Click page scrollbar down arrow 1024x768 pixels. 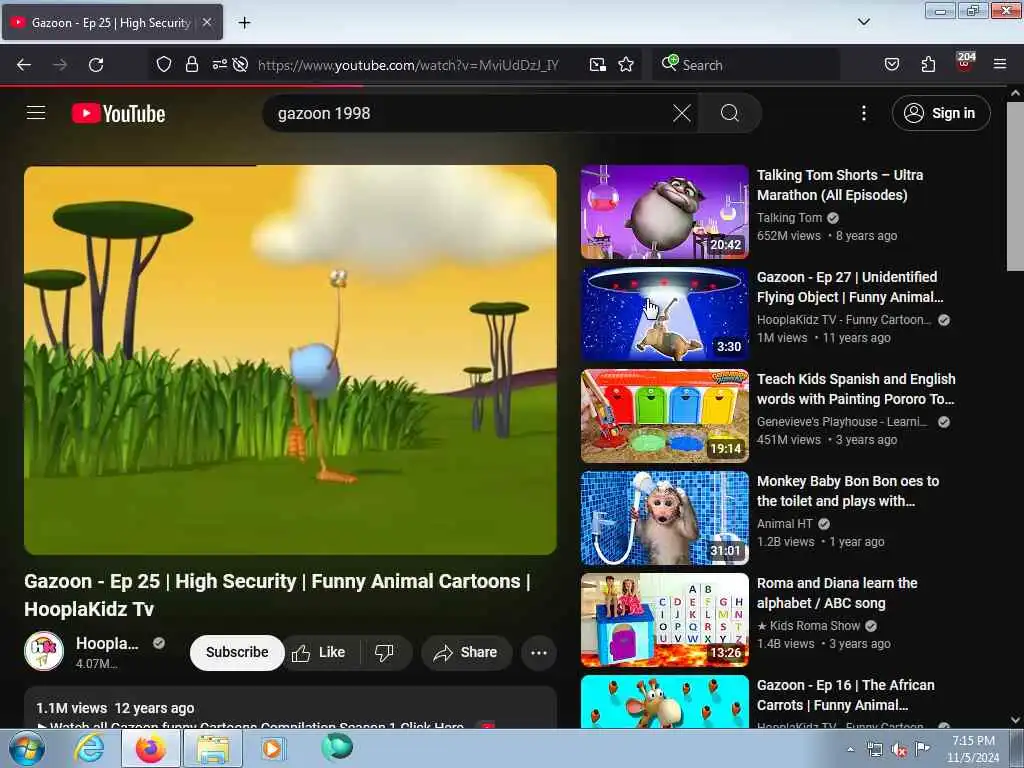[x=1015, y=720]
